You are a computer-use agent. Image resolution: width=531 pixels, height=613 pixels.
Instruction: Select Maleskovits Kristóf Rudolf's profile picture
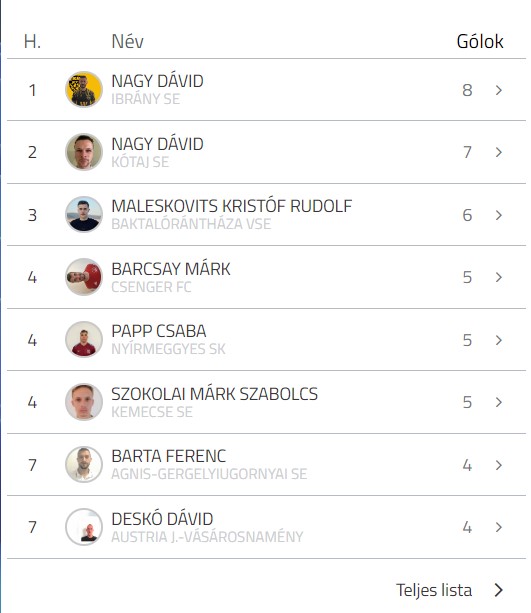[84, 214]
